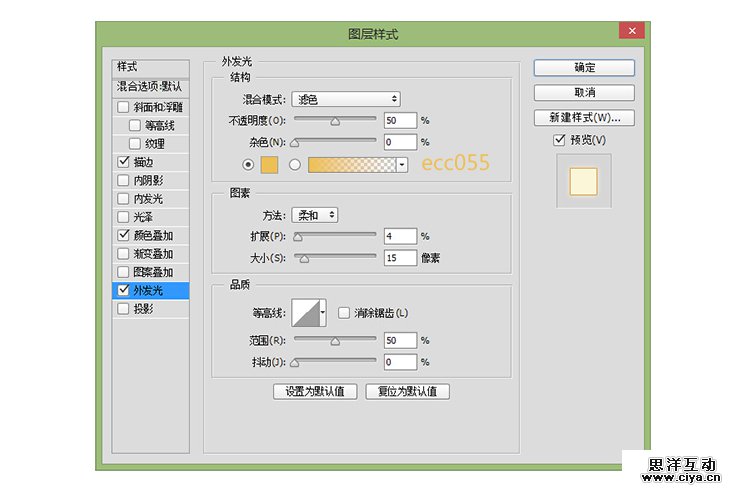Uncheck the 描边 stroke checkbox
This screenshot has height=493, width=750.
[x=123, y=162]
